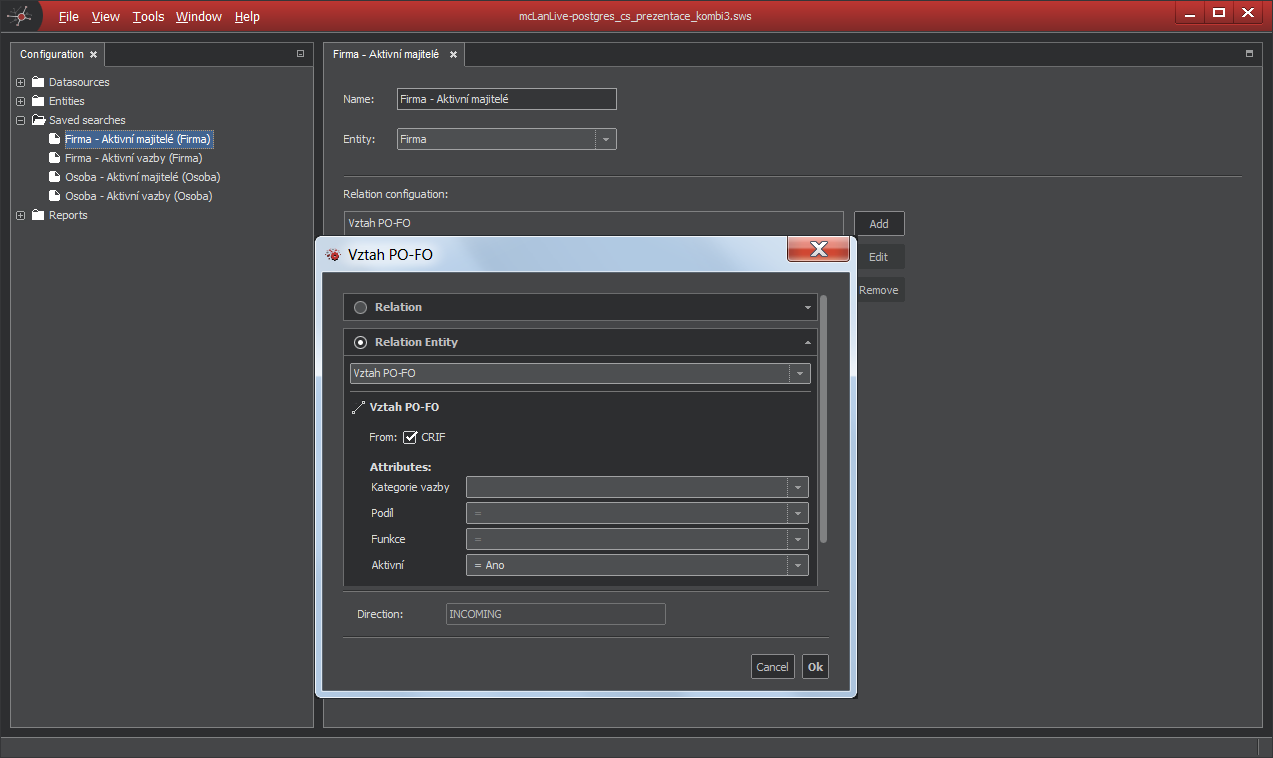
Task: Click file icon of Osoba - Aktivní majitelé
Action: [55, 177]
